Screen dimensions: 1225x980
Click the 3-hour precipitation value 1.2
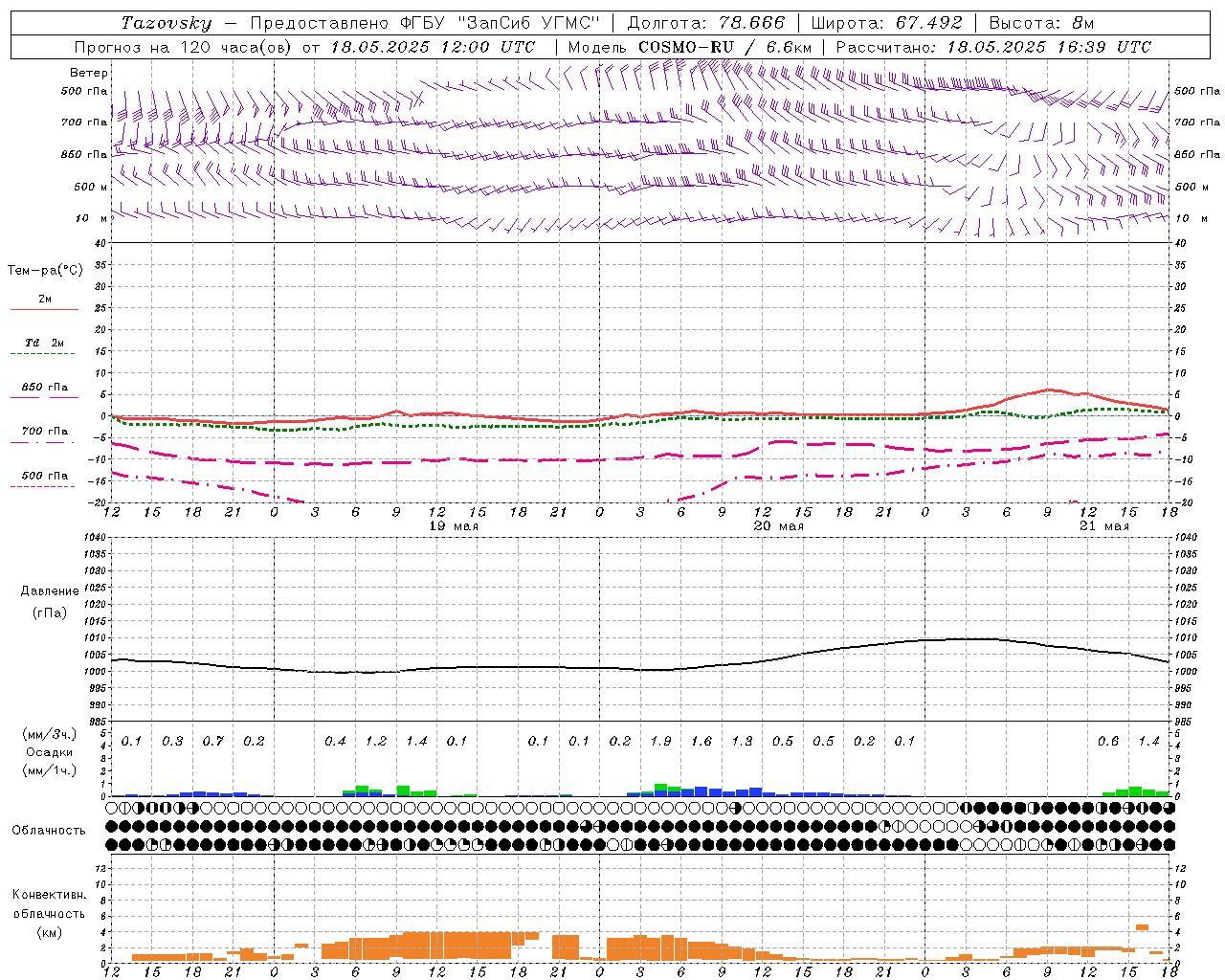pos(376,742)
